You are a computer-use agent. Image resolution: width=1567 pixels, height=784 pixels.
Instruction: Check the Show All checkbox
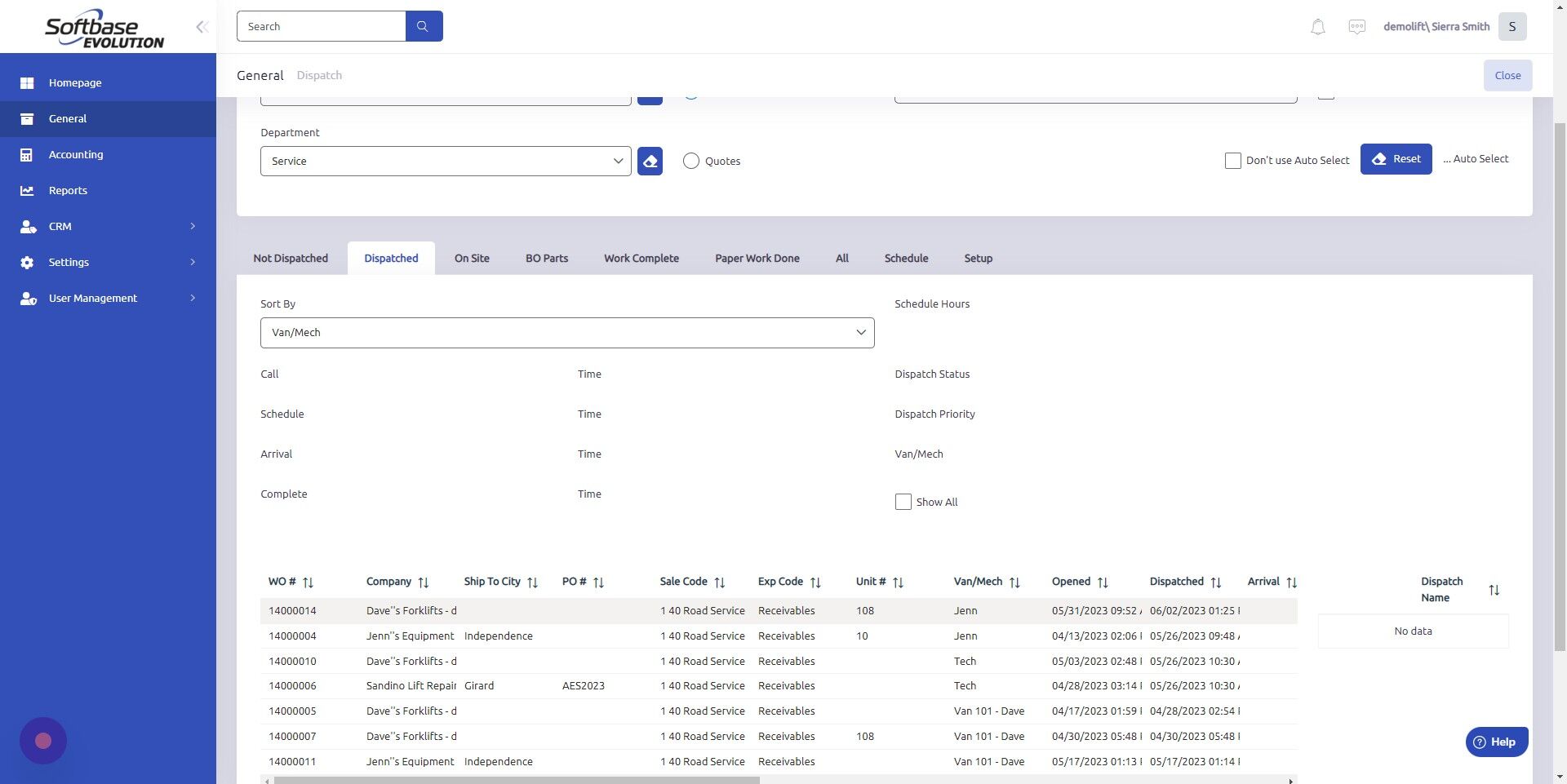[x=903, y=502]
